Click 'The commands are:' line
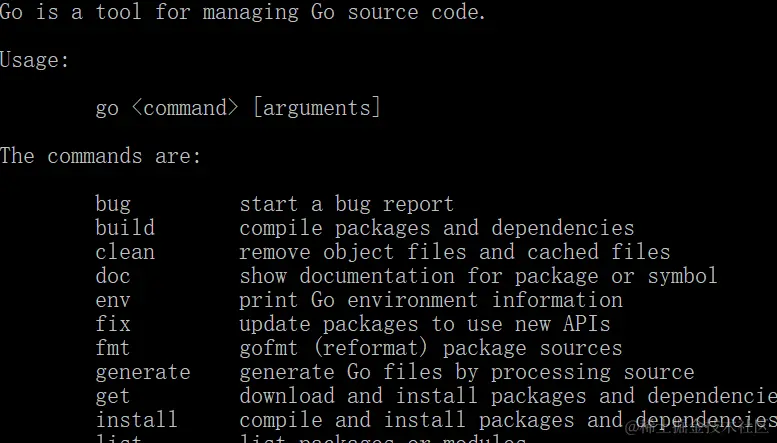Image resolution: width=777 pixels, height=443 pixels. [x=101, y=156]
